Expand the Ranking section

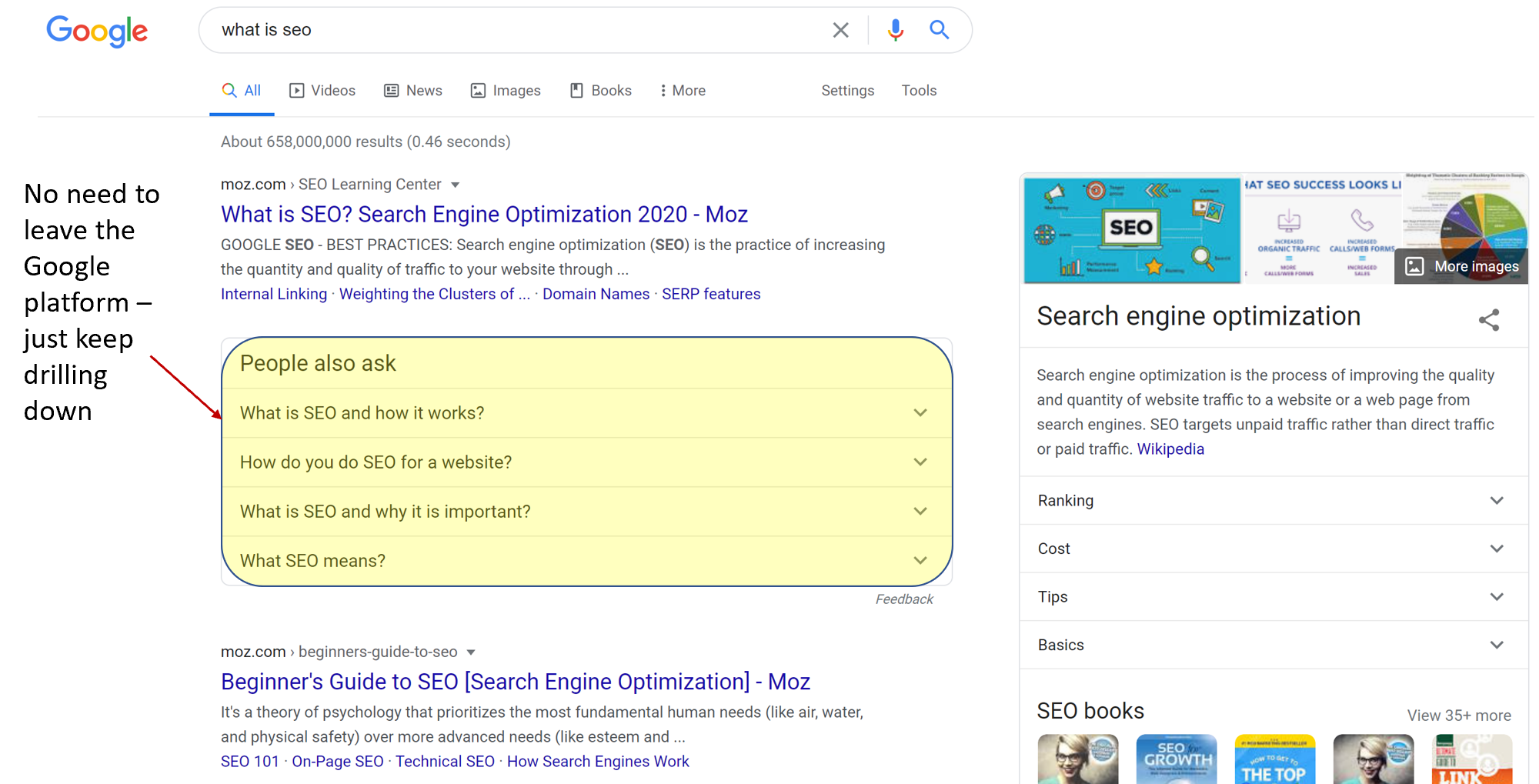(x=1274, y=501)
